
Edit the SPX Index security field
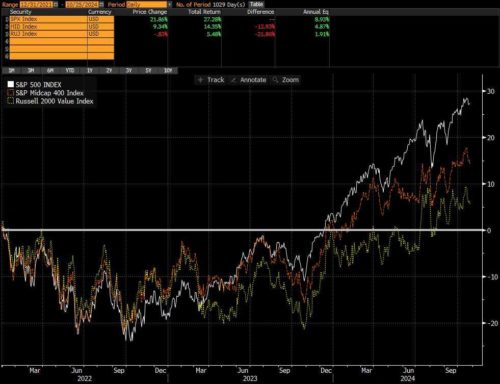click(48, 19)
